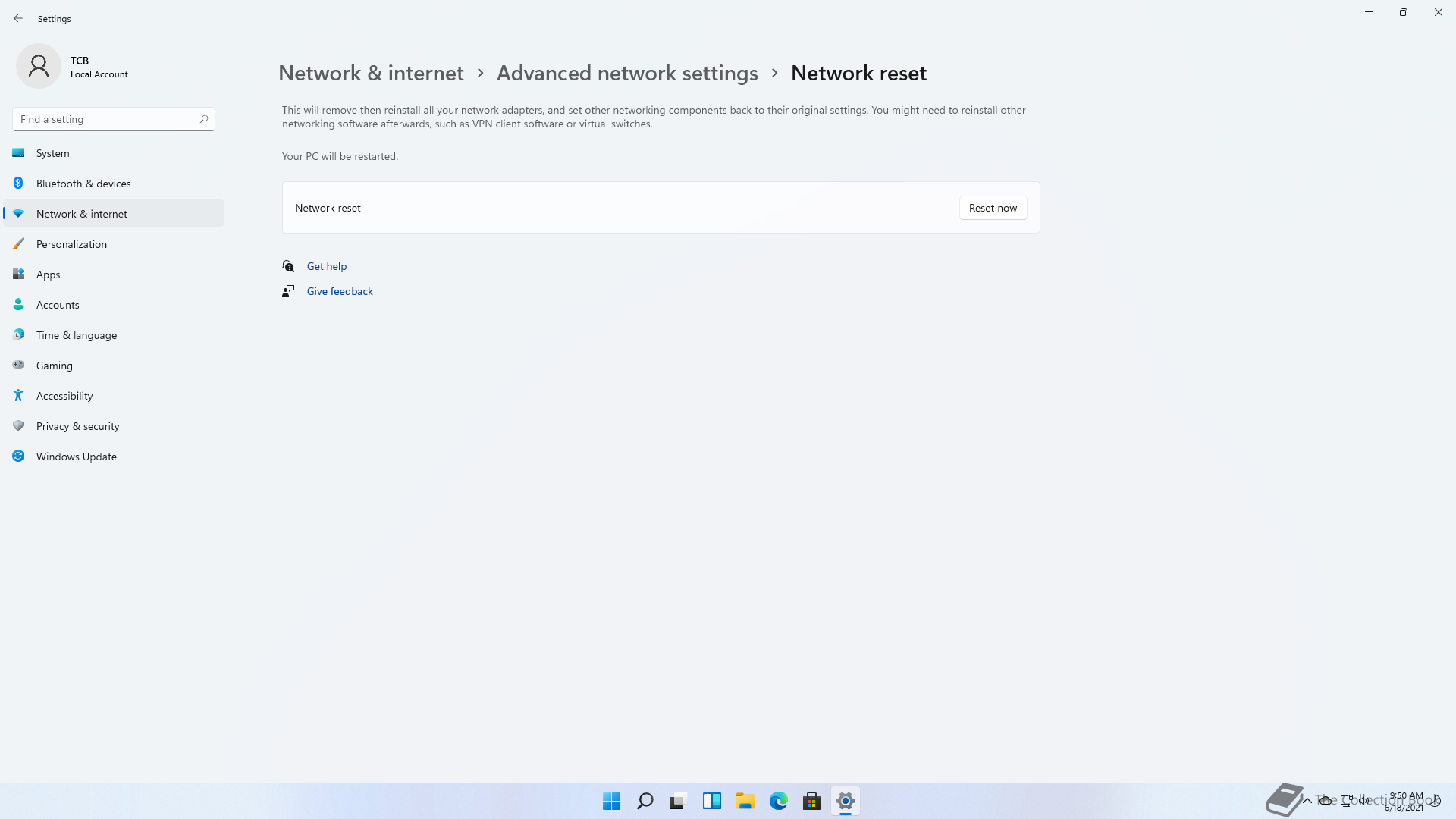Show hidden tray icons chevron

pyautogui.click(x=1307, y=801)
